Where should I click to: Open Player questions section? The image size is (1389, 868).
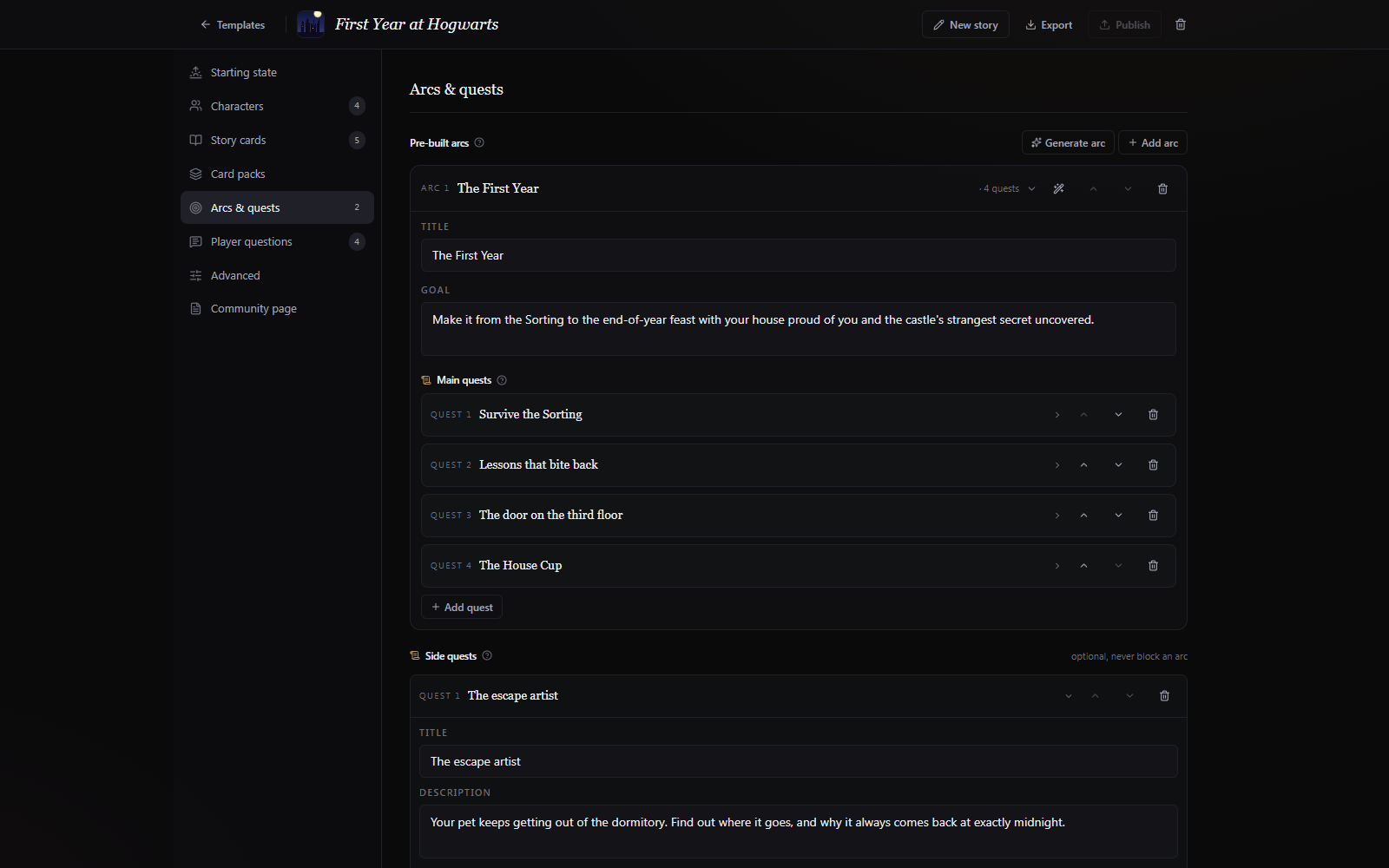pyautogui.click(x=277, y=241)
